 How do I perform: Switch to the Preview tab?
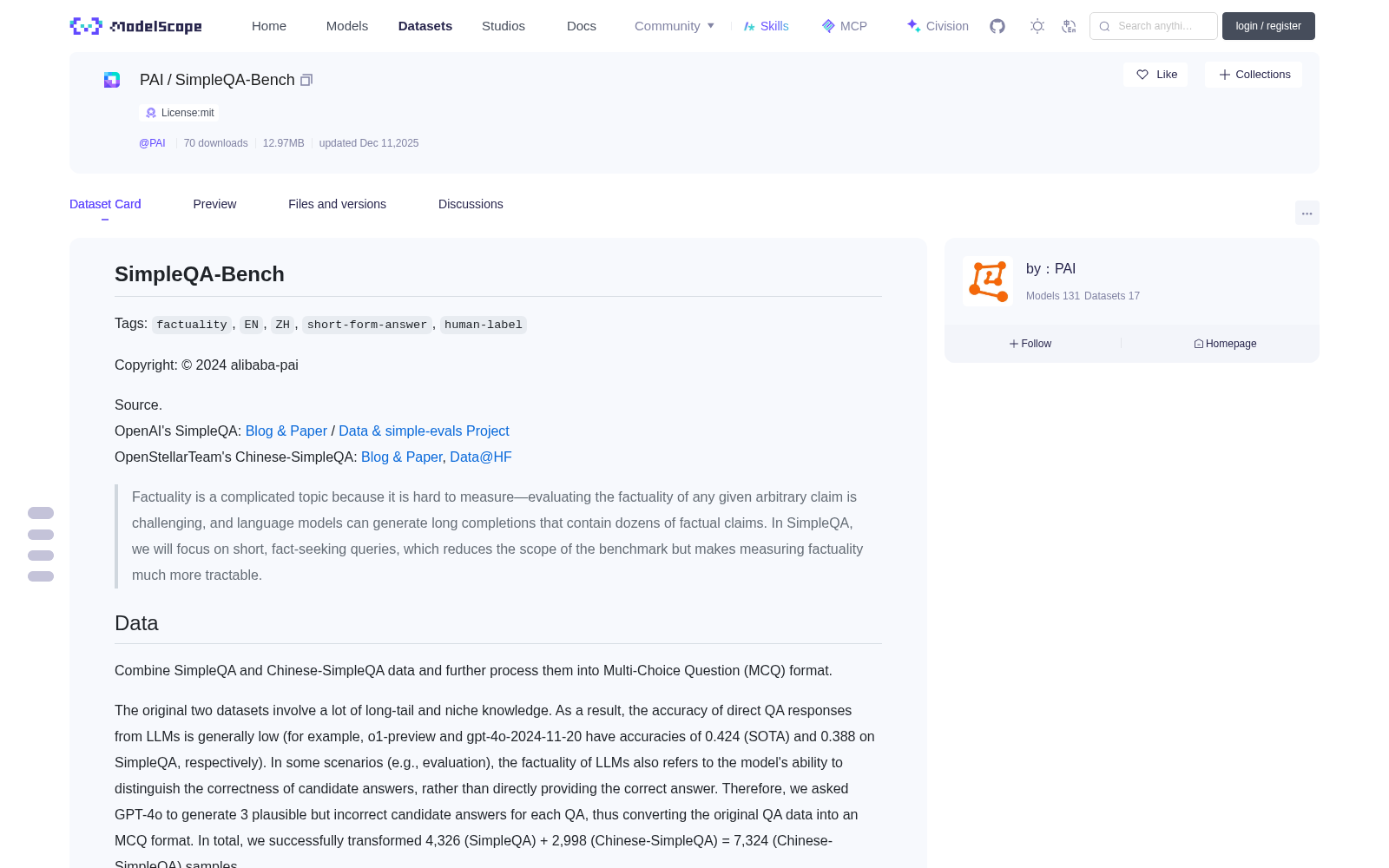(x=214, y=204)
